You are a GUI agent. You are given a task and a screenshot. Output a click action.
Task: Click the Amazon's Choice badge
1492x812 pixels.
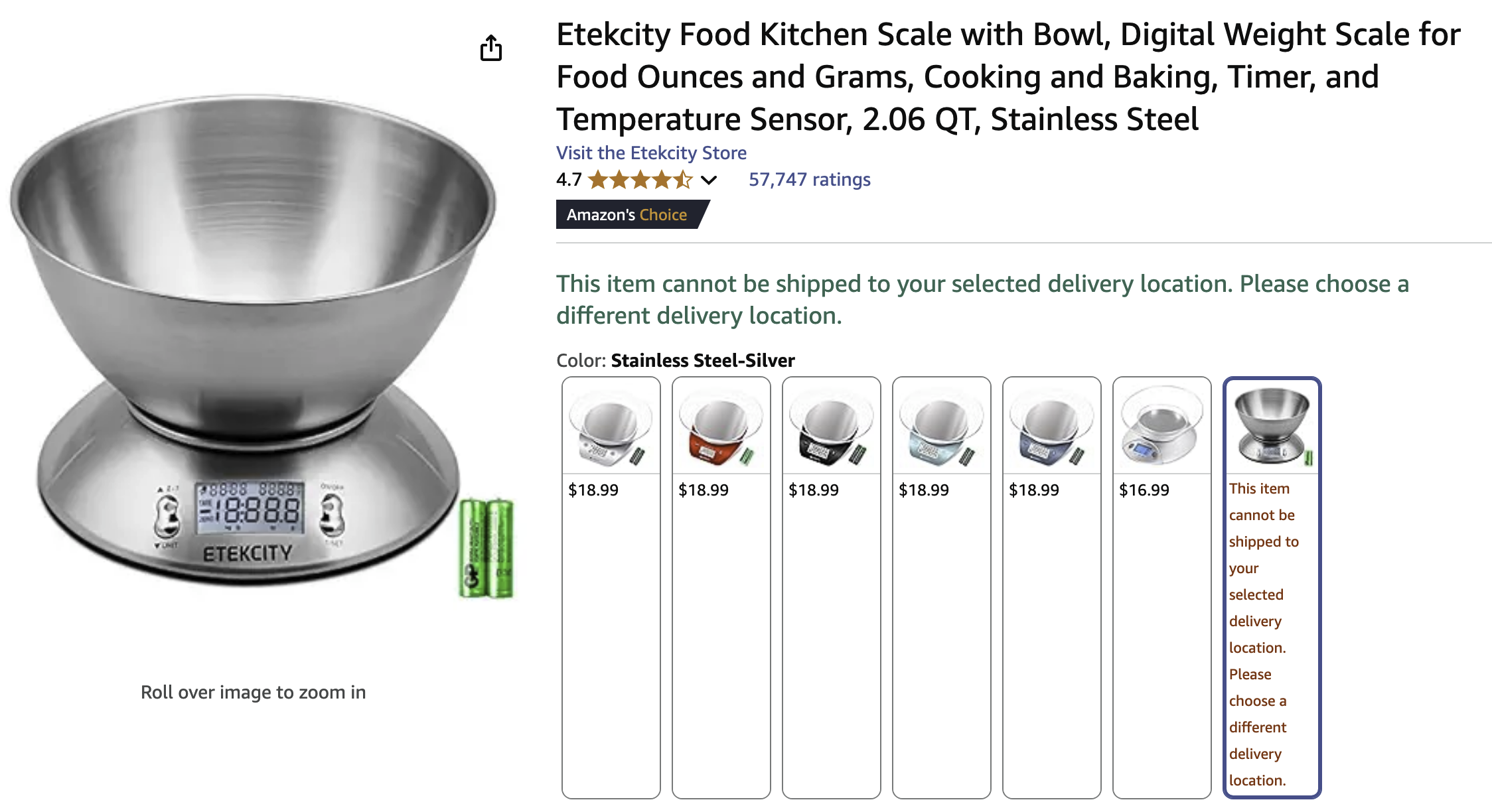tap(627, 215)
